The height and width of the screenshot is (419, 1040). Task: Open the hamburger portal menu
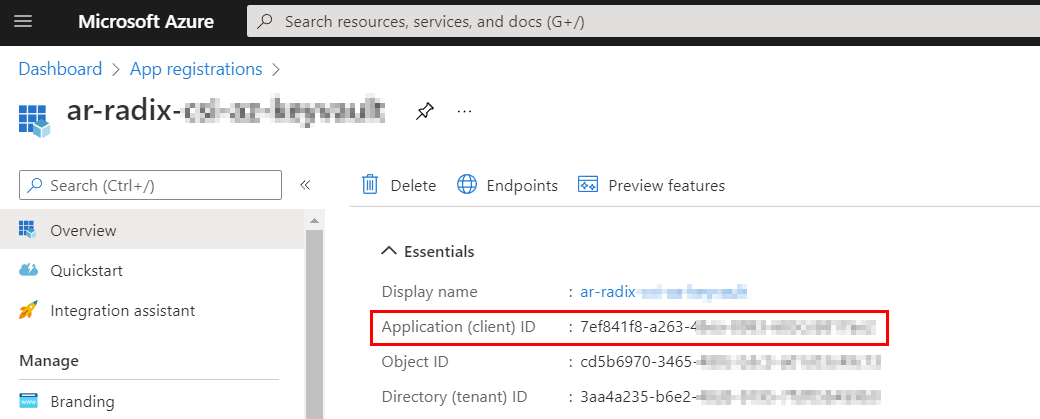(x=23, y=21)
